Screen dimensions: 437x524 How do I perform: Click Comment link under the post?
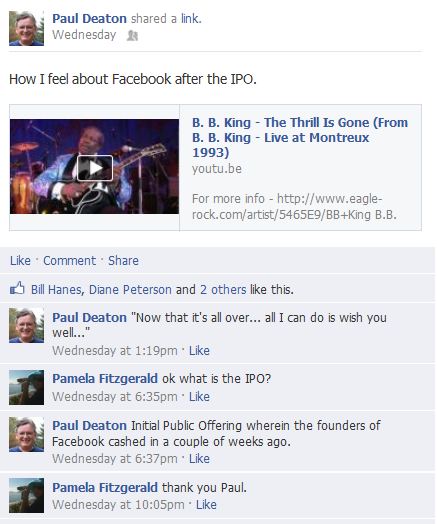pos(69,261)
